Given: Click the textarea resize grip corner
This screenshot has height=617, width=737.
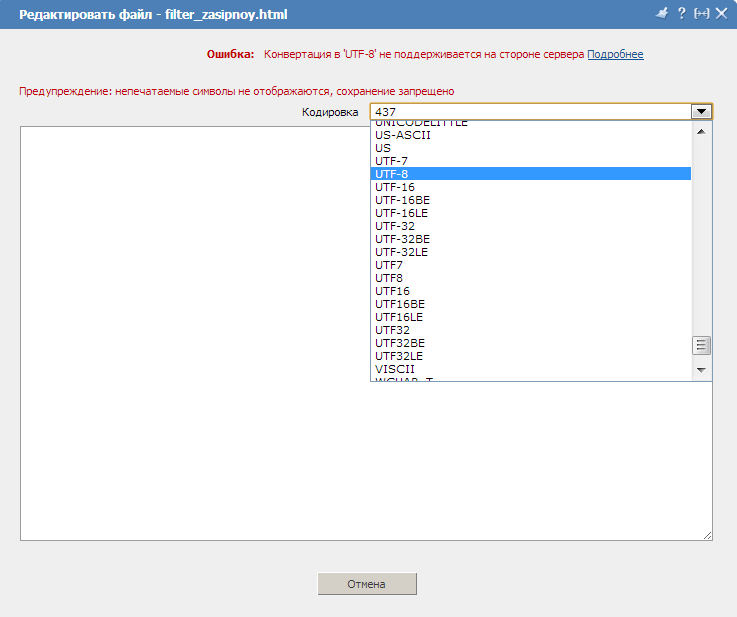Looking at the screenshot, I should (708, 536).
